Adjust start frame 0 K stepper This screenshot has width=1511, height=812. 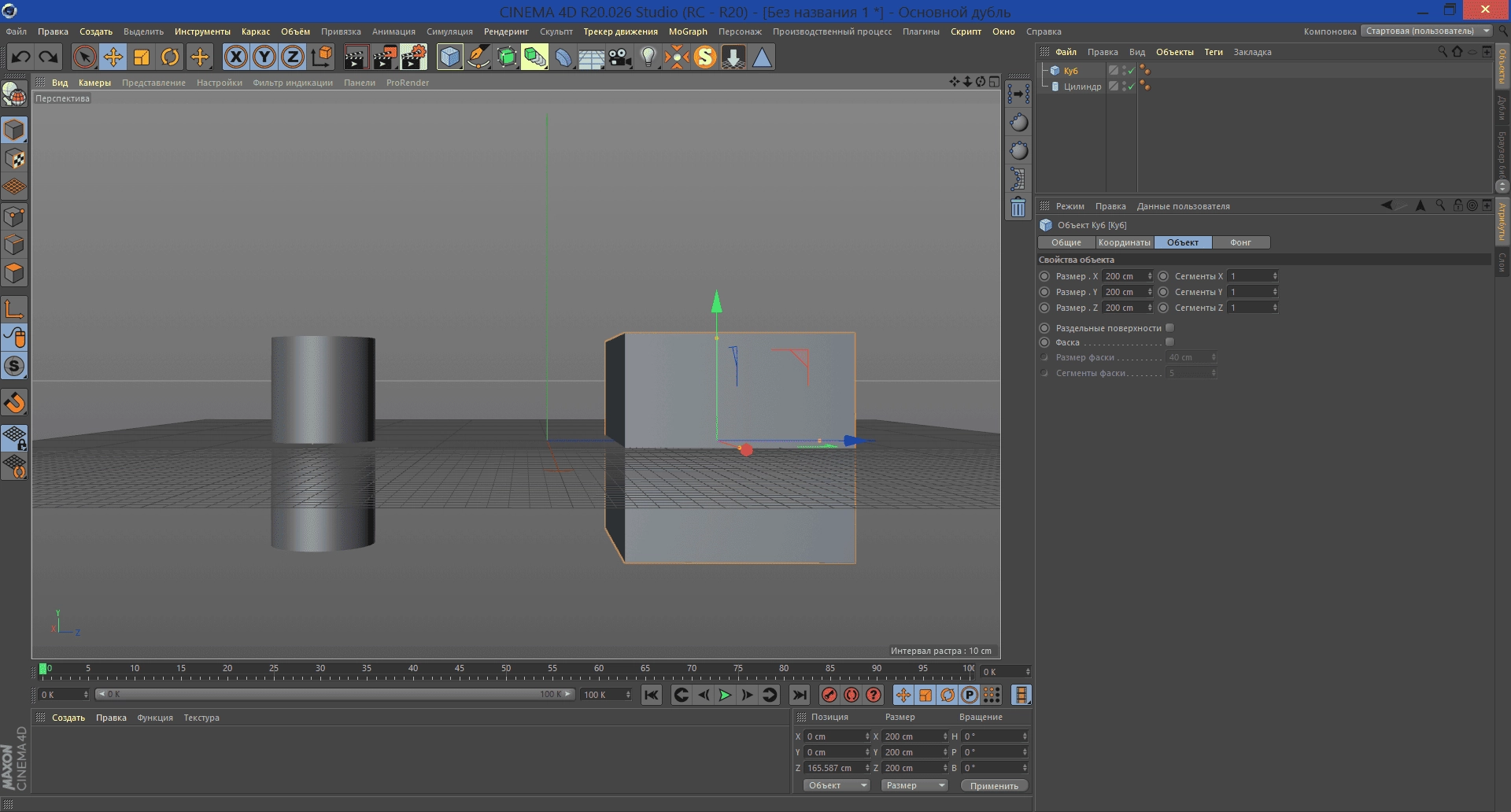click(x=86, y=695)
